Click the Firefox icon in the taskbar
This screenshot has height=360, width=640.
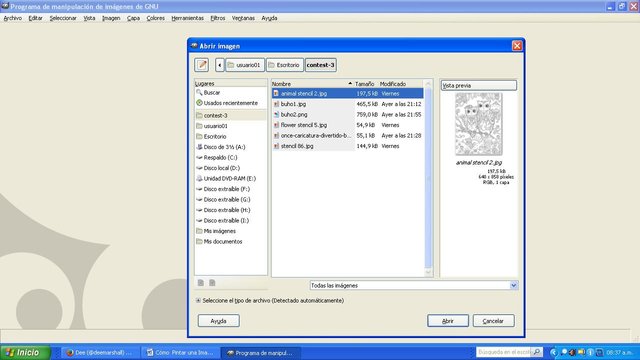click(70, 353)
